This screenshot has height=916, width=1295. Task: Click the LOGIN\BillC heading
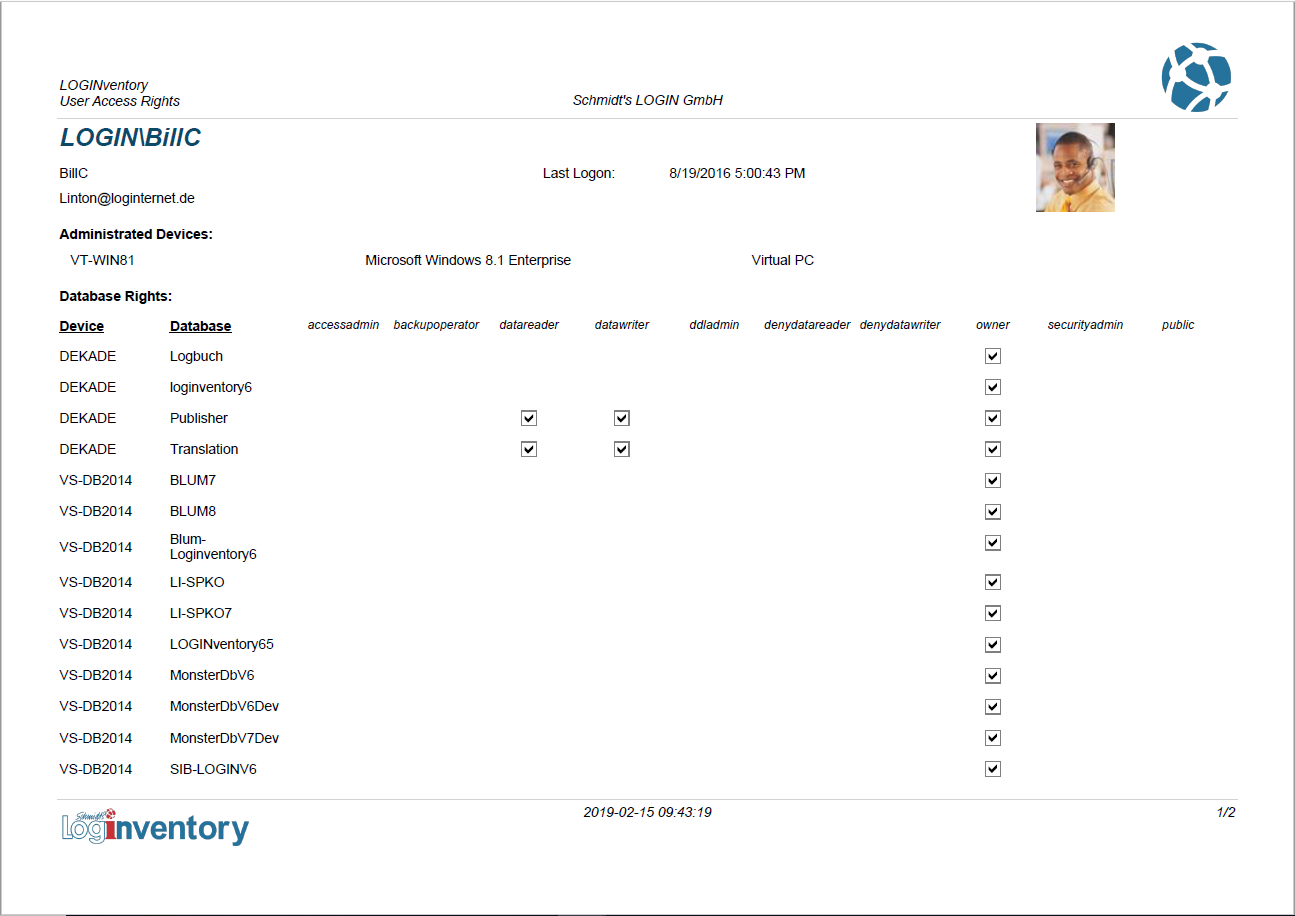[x=131, y=138]
